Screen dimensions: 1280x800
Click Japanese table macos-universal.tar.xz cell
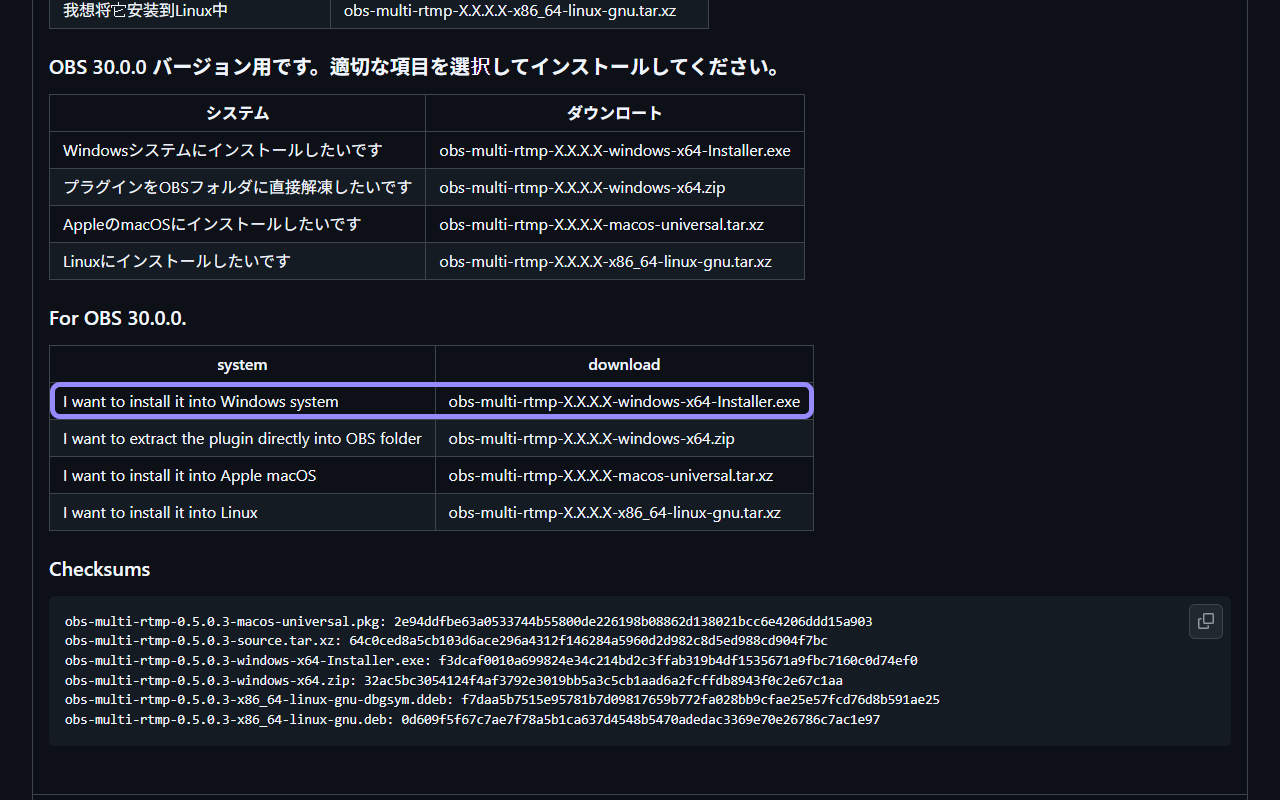615,225
